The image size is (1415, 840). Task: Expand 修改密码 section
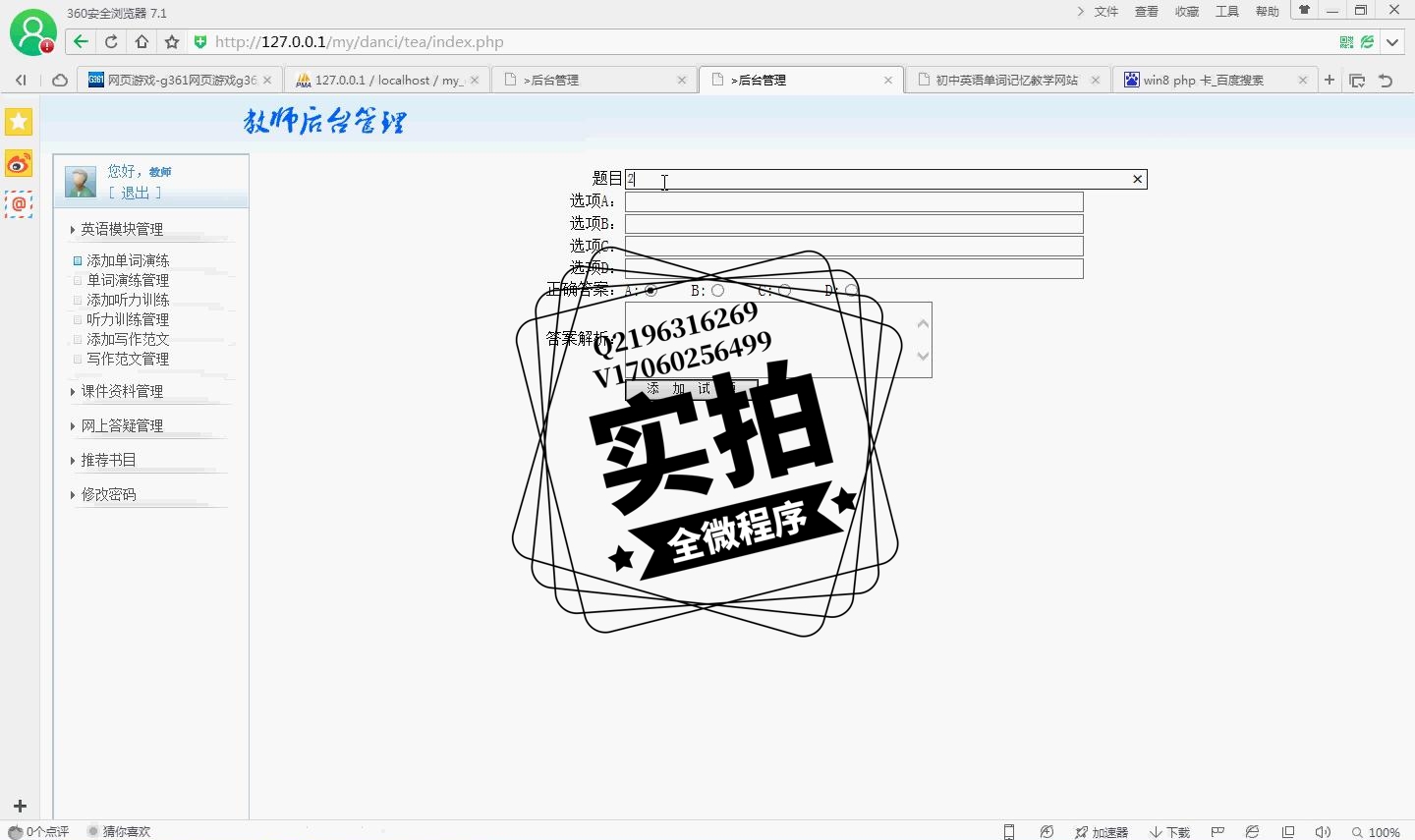tap(108, 494)
